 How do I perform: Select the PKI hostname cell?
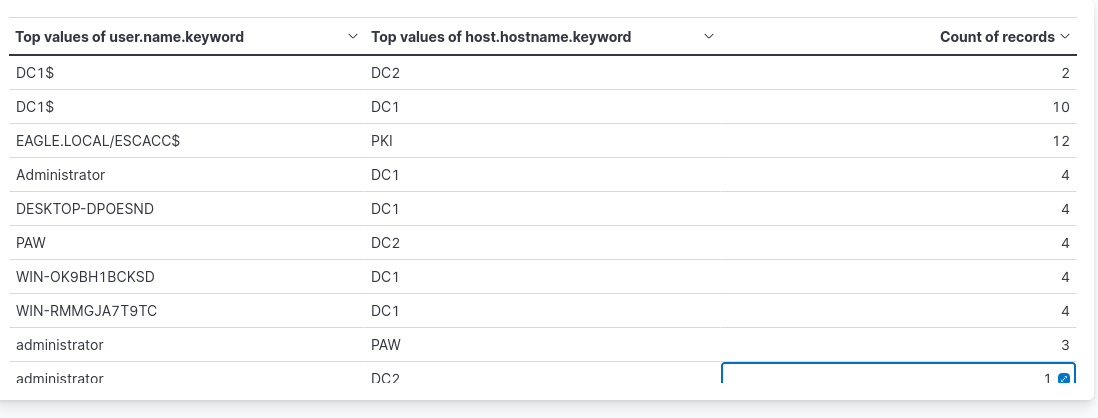(382, 141)
